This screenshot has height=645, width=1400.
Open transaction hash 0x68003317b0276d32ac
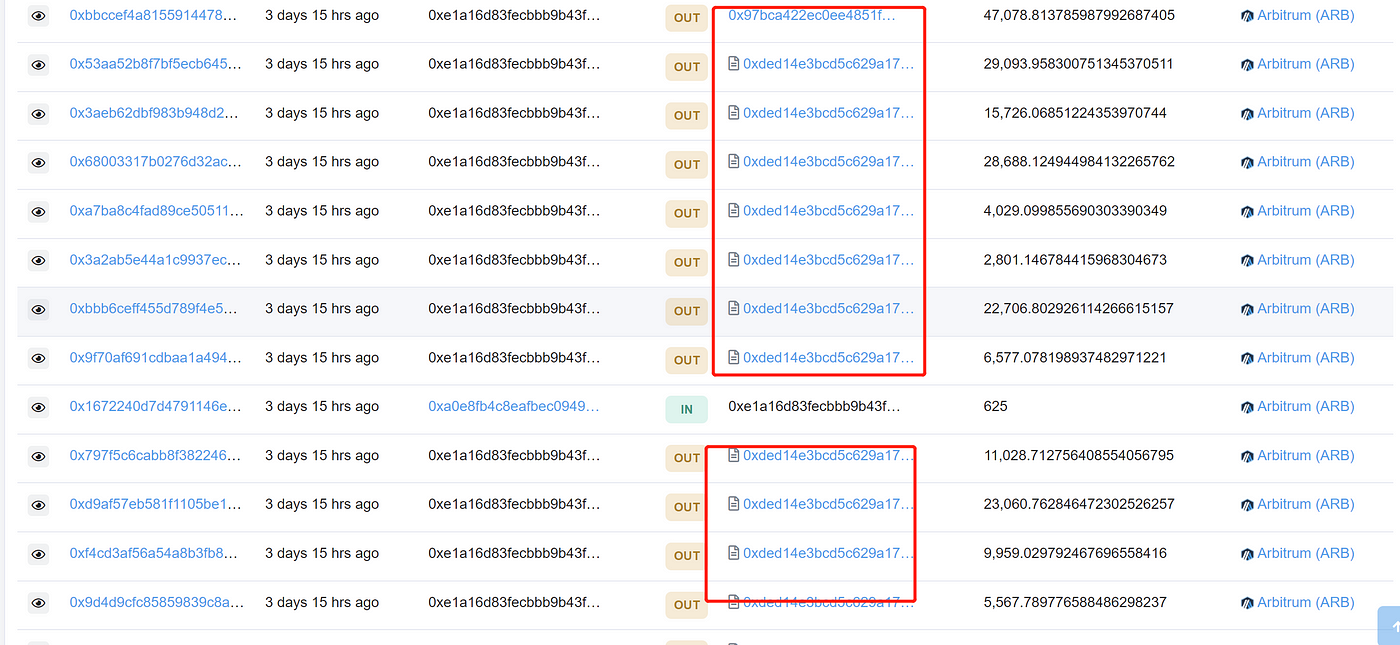(x=155, y=162)
